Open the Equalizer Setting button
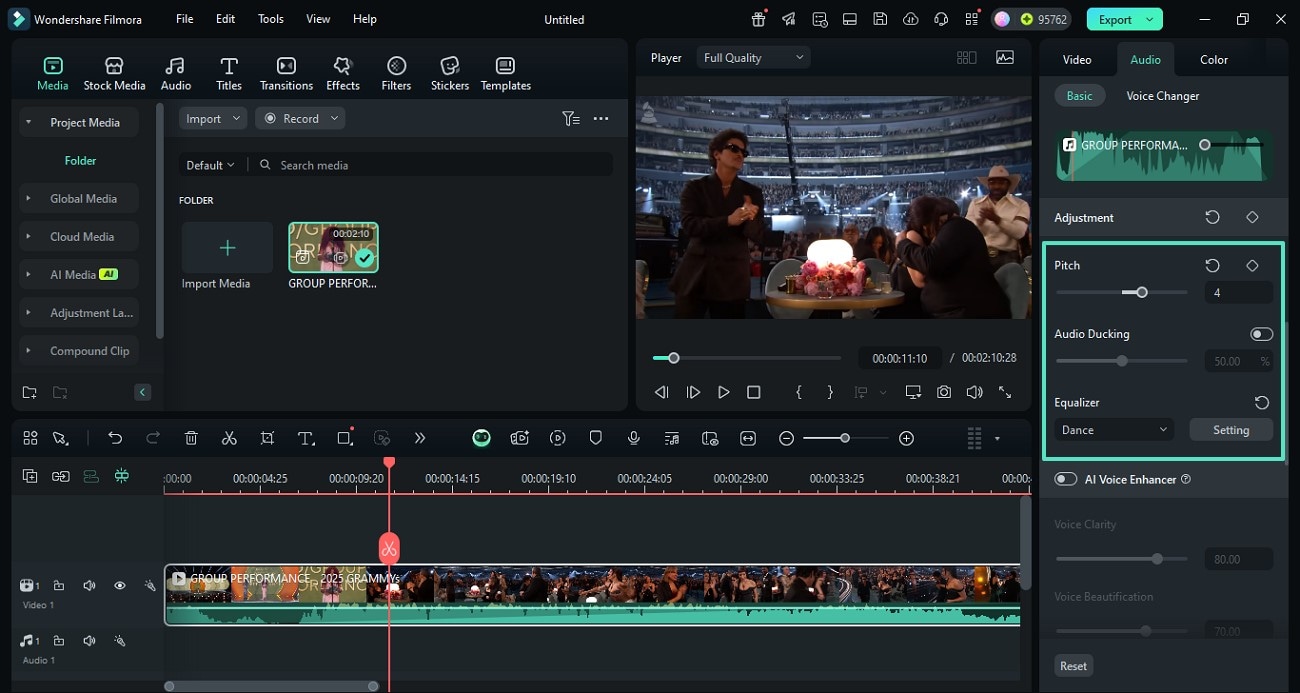 tap(1231, 430)
